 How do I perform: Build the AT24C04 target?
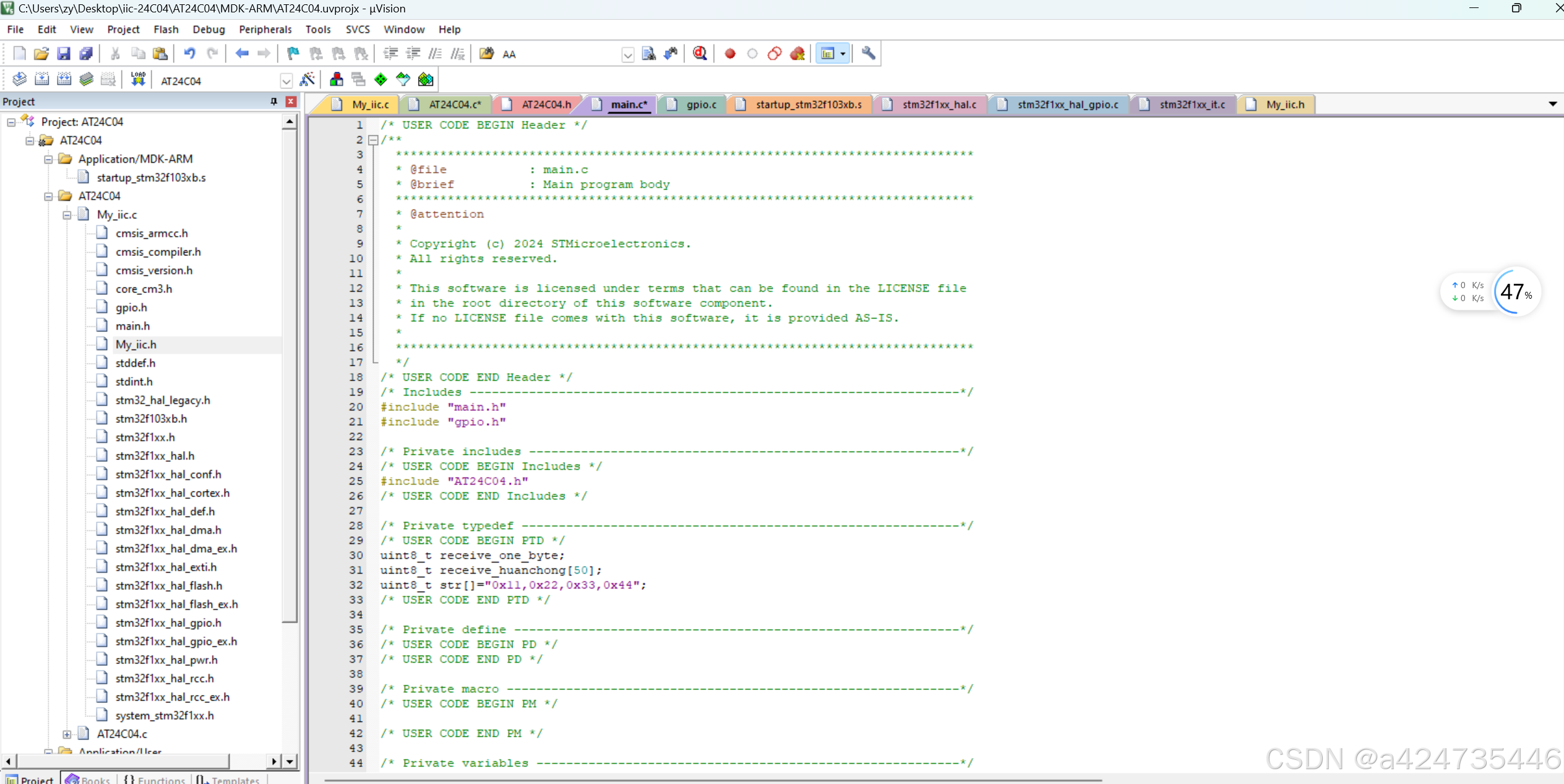(42, 79)
